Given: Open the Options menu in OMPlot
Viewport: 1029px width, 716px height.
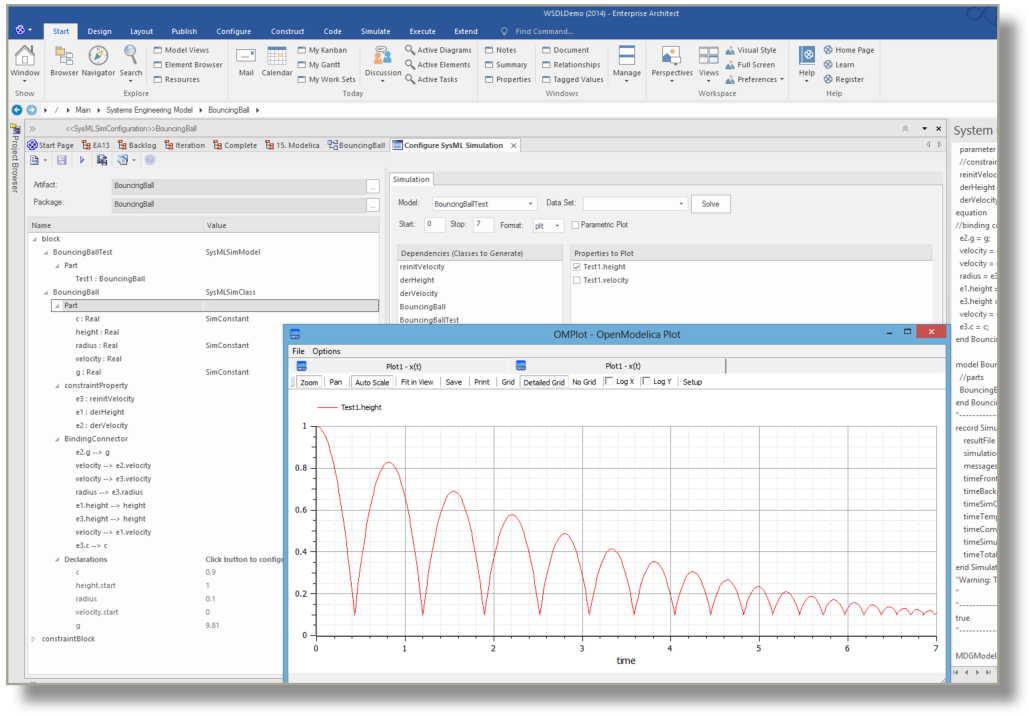Looking at the screenshot, I should click(x=328, y=351).
